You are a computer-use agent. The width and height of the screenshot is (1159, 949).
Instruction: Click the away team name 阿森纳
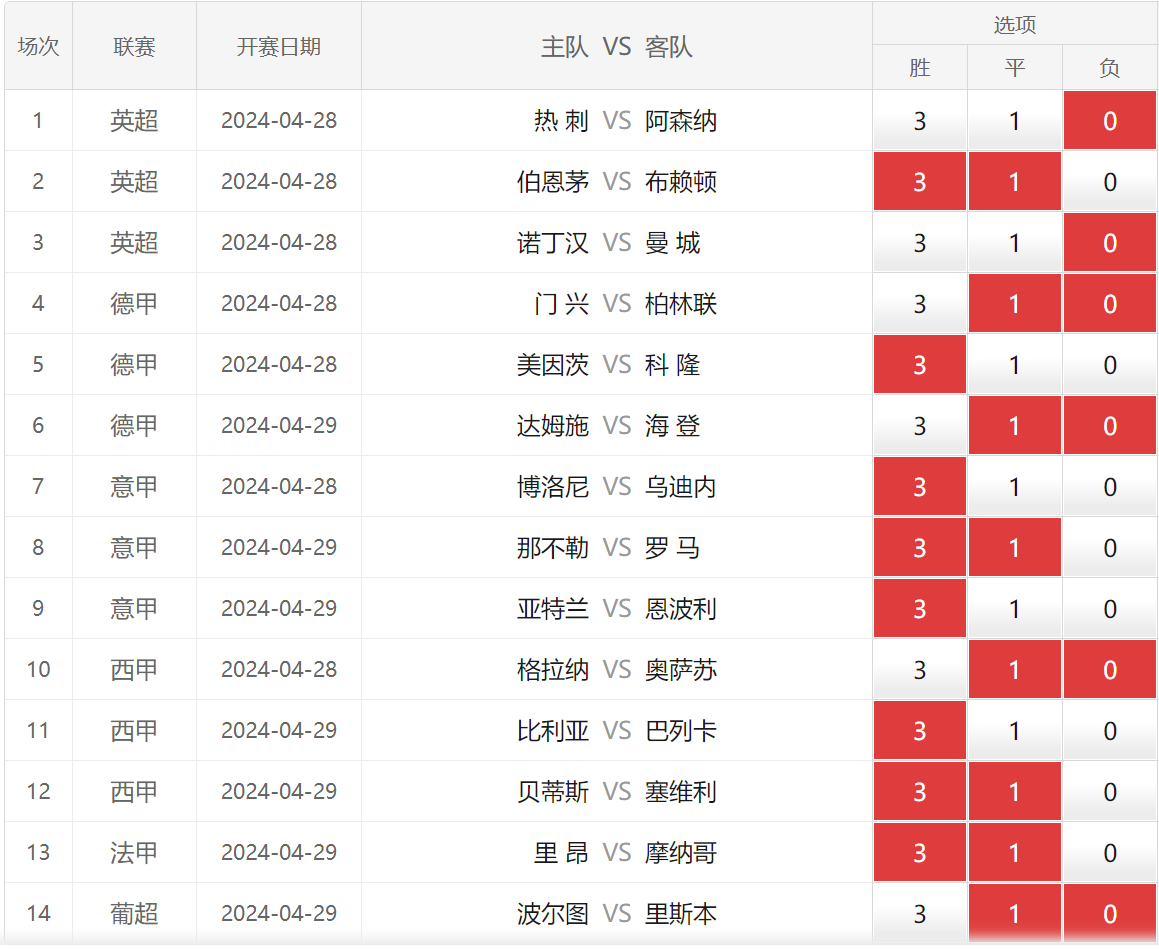coord(681,120)
